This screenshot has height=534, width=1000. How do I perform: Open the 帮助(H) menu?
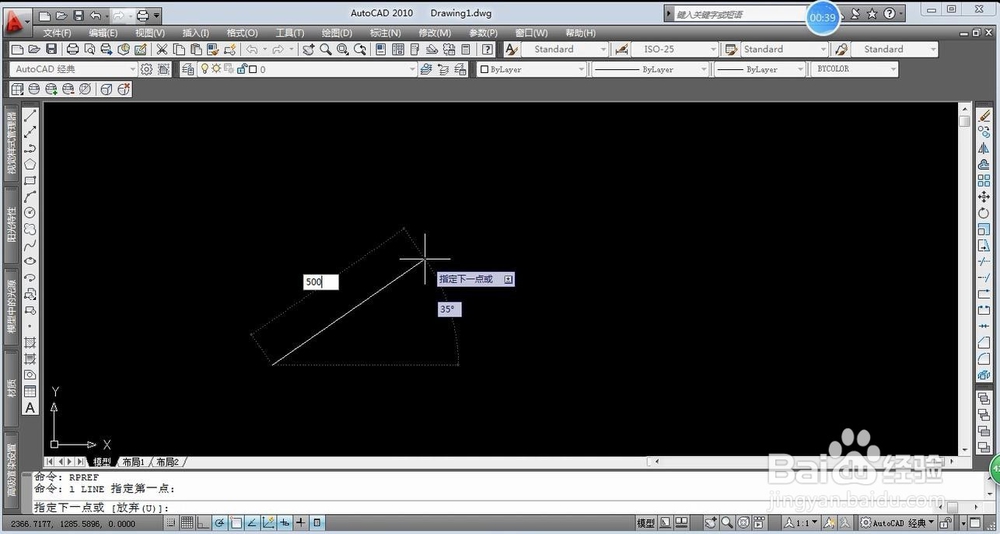(580, 33)
